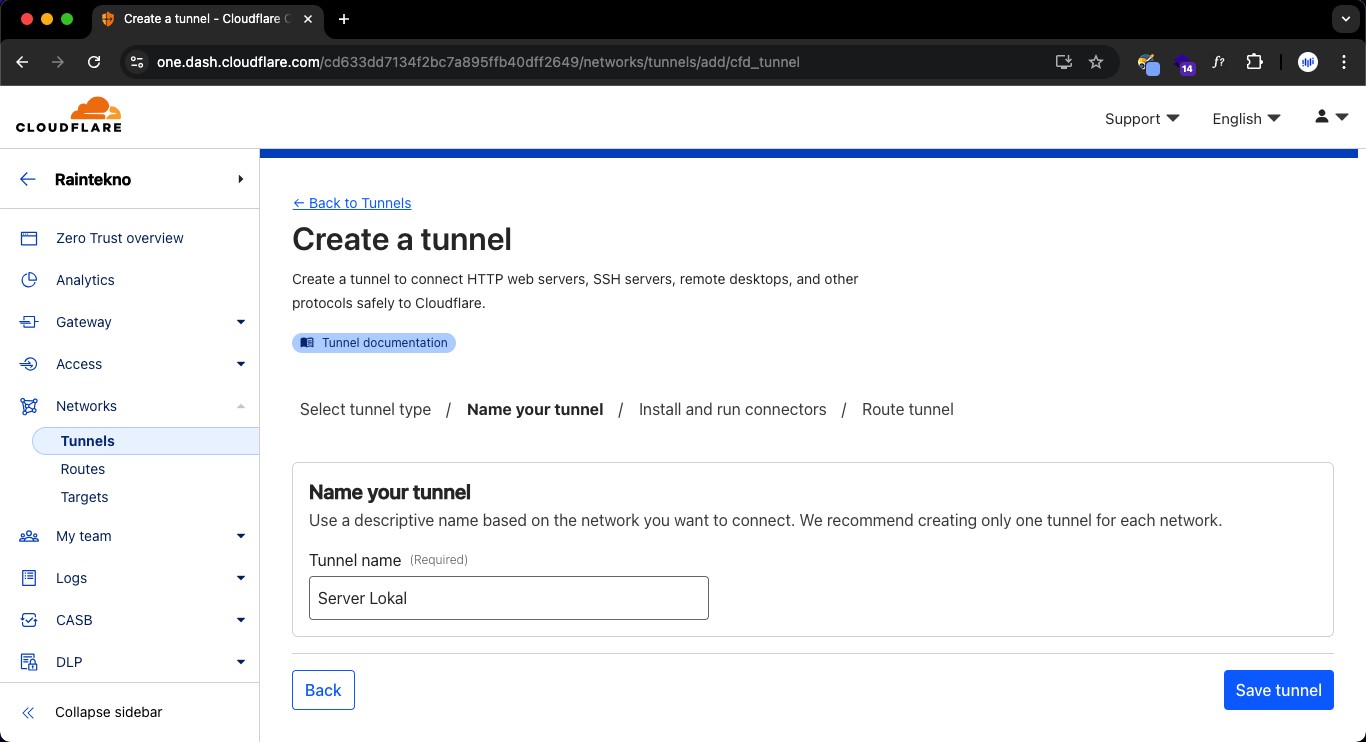
Task: Click the bookmark star icon in address bar
Action: (x=1096, y=62)
